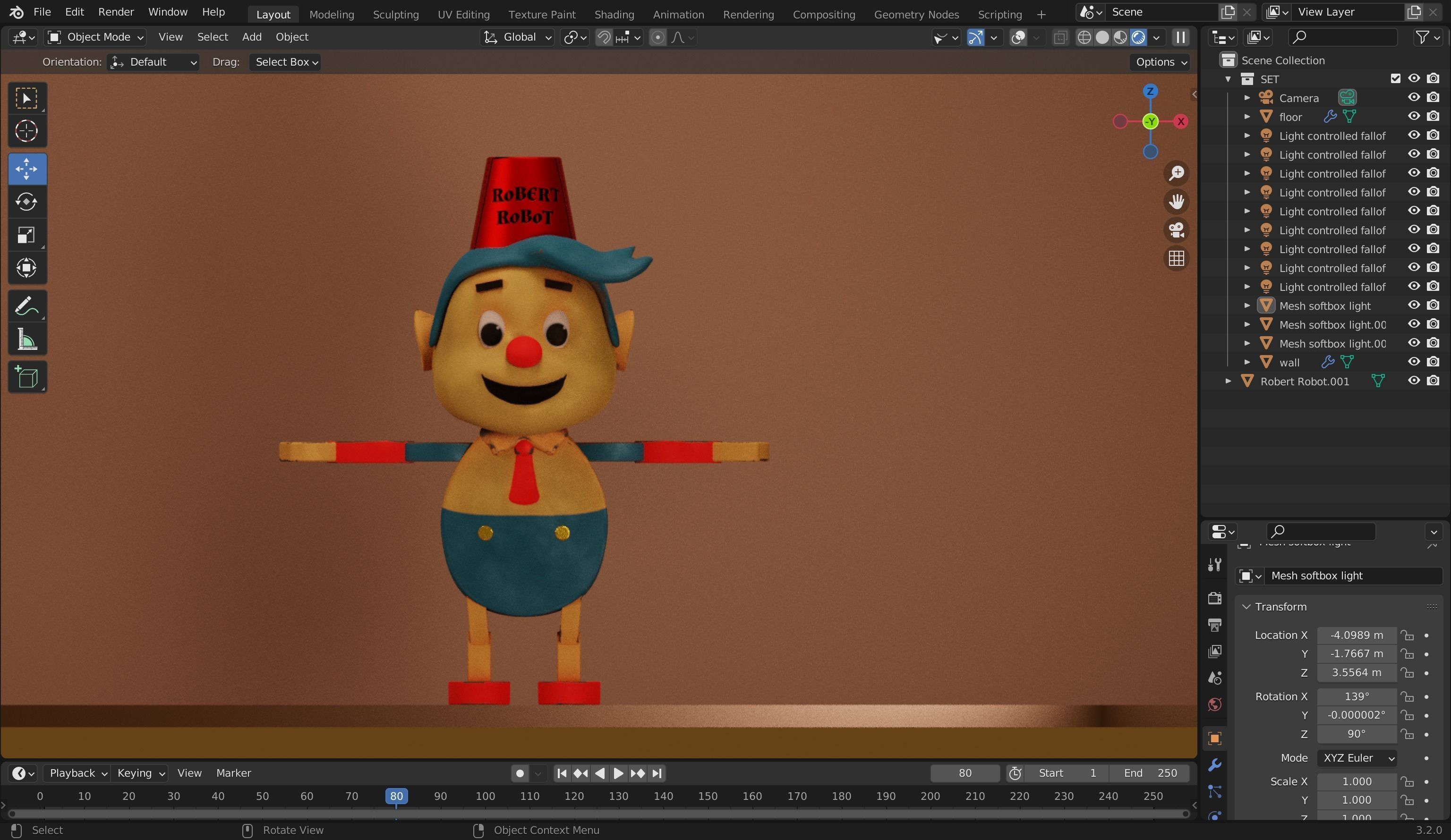The image size is (1451, 840).
Task: Open the Keying popover in timeline
Action: pyautogui.click(x=140, y=773)
